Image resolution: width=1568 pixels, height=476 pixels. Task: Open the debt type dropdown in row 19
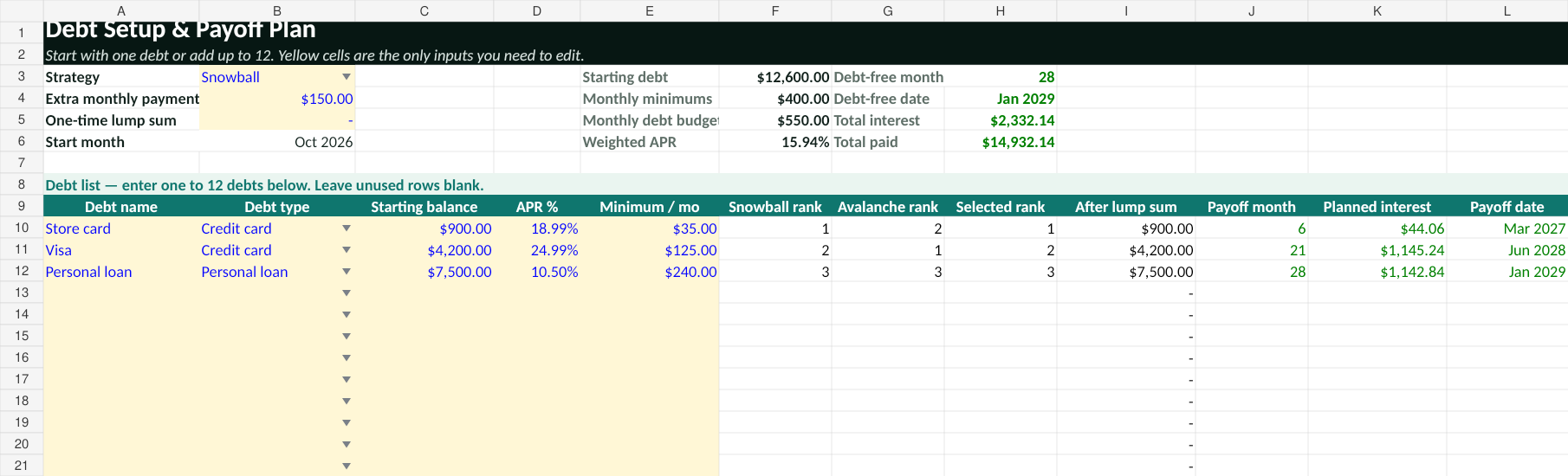tap(347, 423)
